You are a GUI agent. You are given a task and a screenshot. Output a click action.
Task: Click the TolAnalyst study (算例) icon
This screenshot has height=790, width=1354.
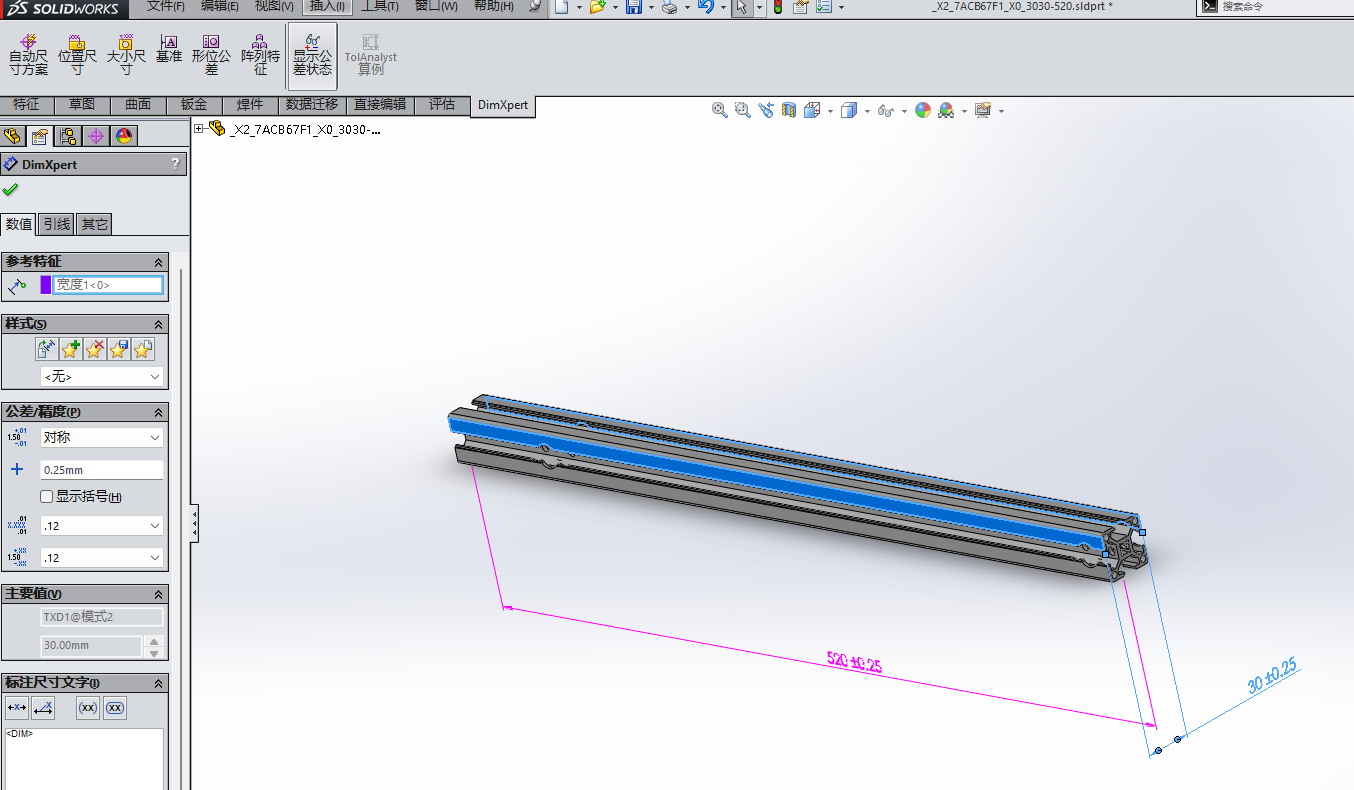[x=371, y=55]
